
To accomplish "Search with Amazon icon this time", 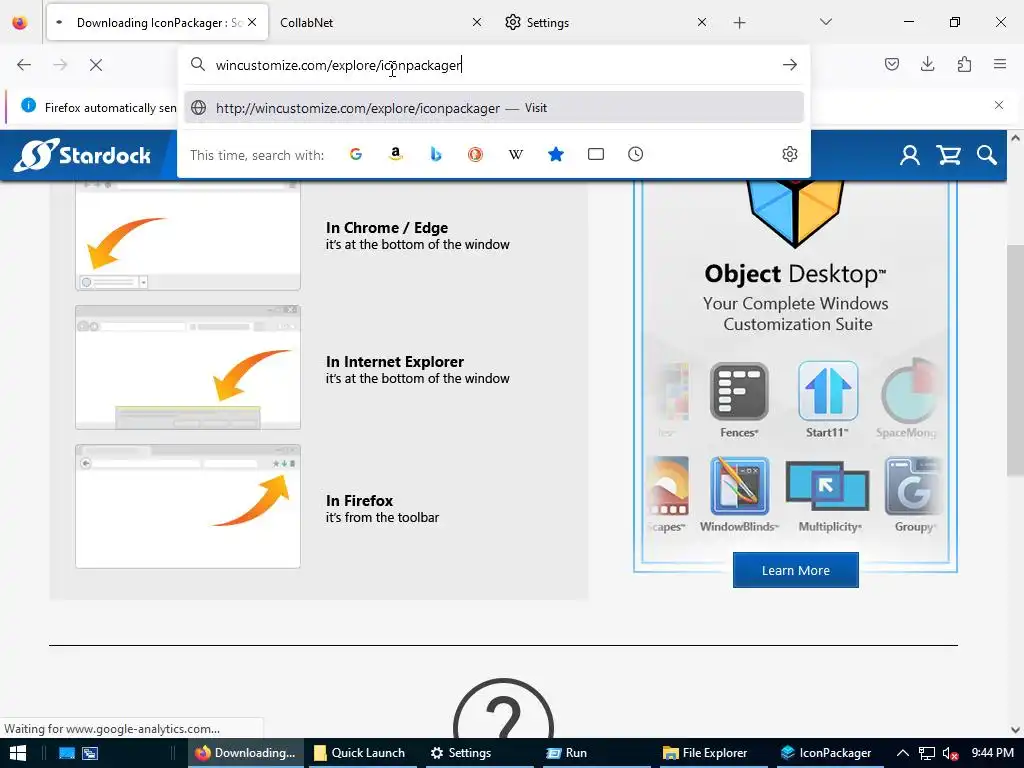I will [395, 154].
